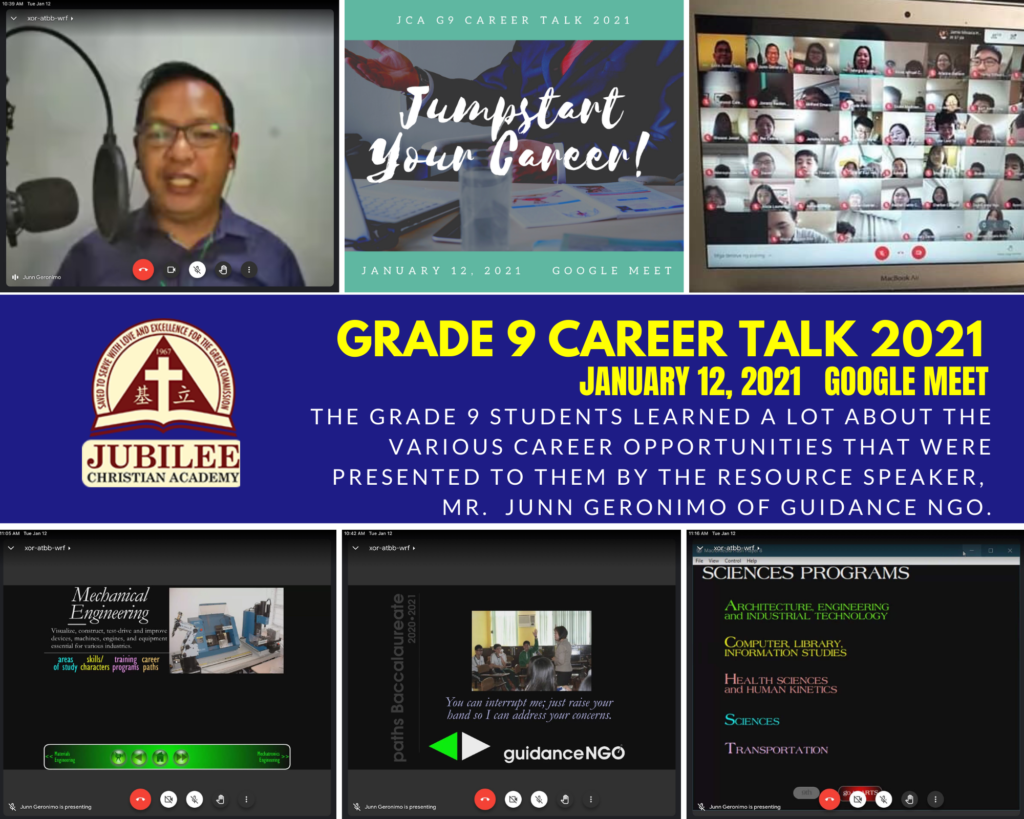Click green fast-forward slide navigation button
Screen dimensions: 1024x819
(x=181, y=758)
